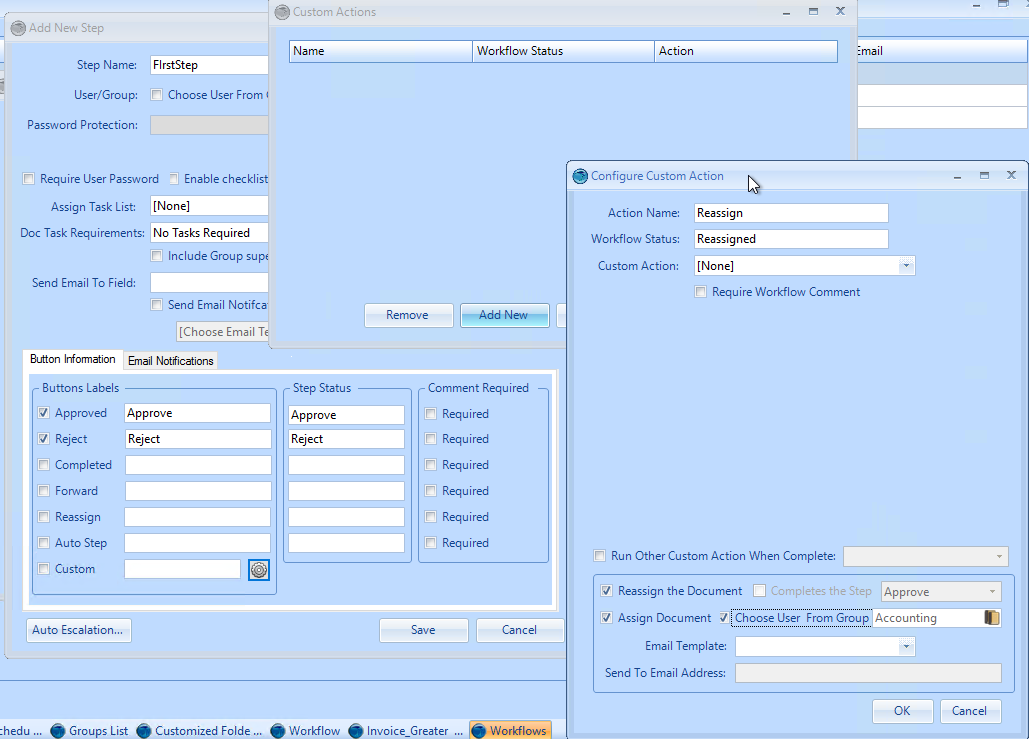Click Configure Custom Action title icon

pyautogui.click(x=580, y=176)
